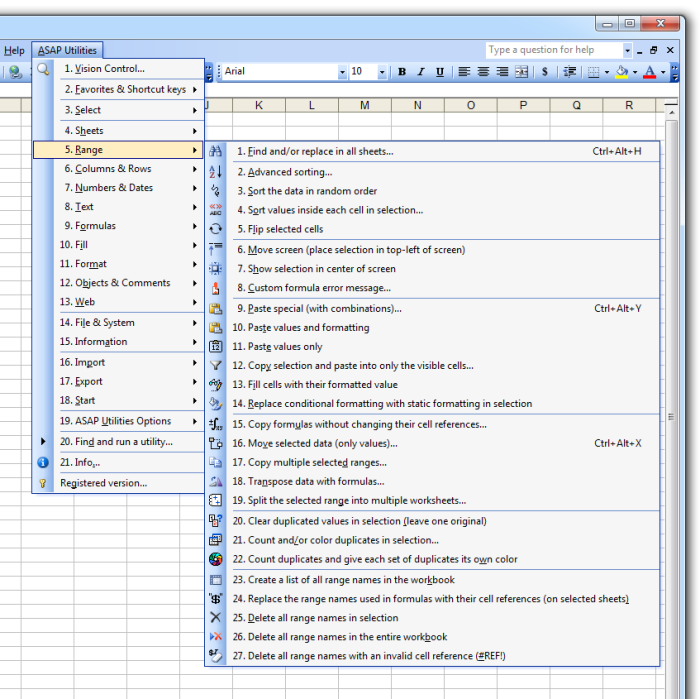Click Registered version entry
Screen dimensions: 700x699
coord(103,483)
